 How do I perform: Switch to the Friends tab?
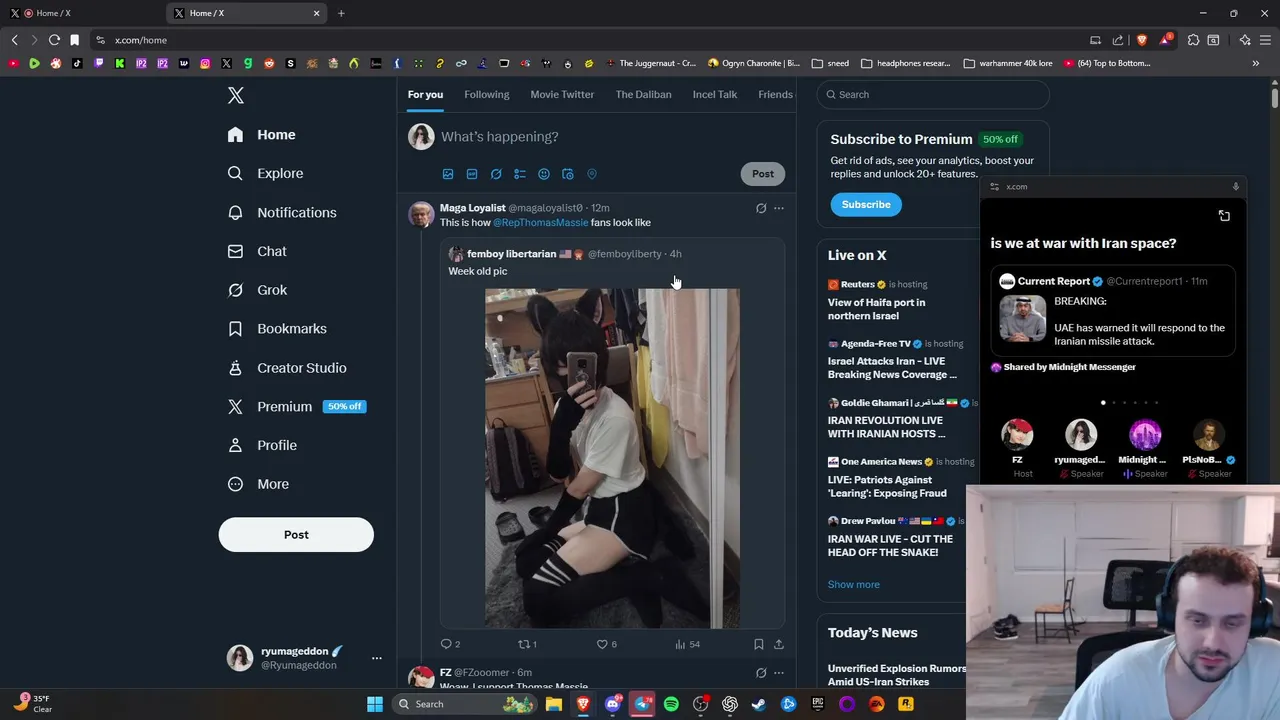click(x=775, y=95)
